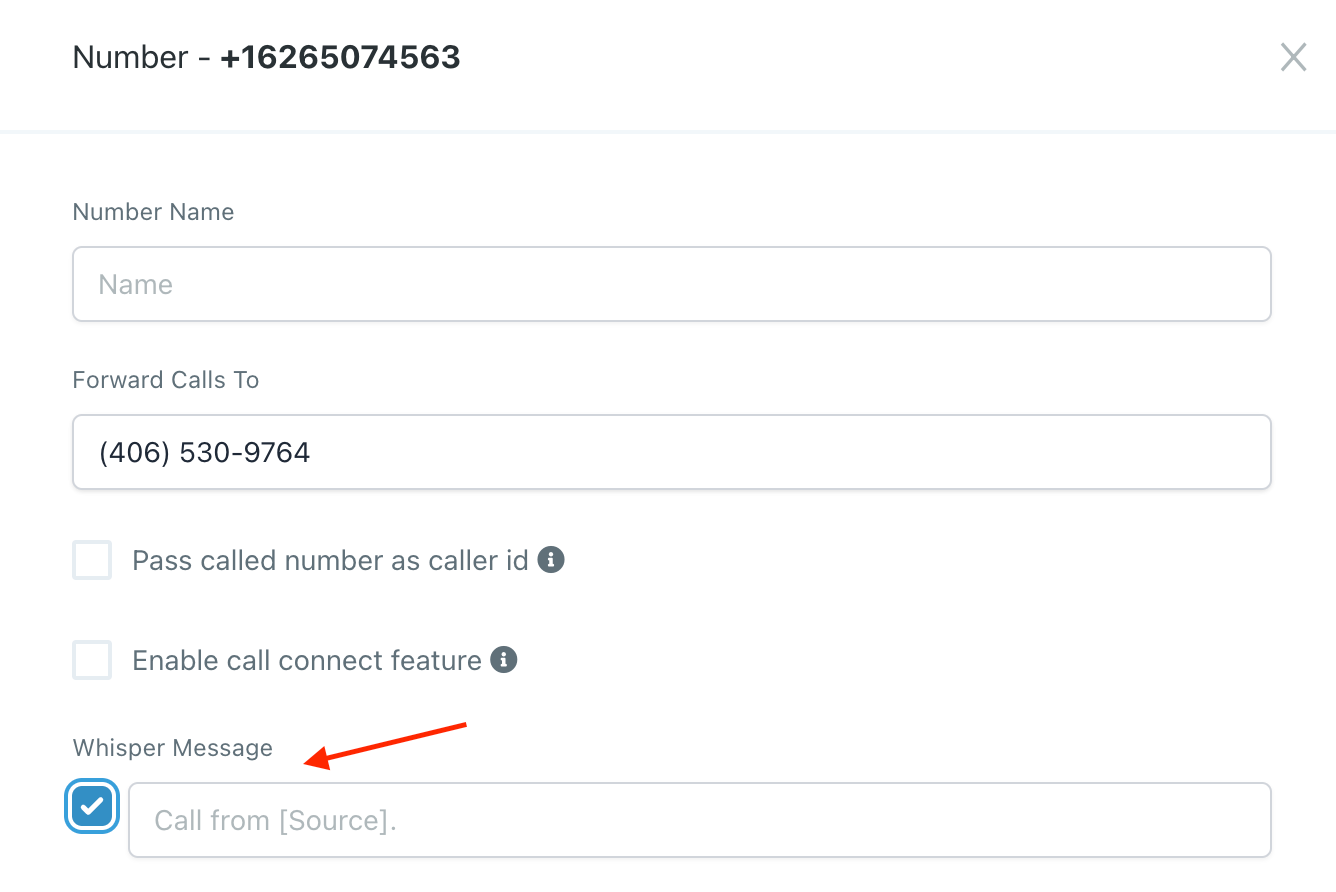Focus the Number Name input field
Viewport: 1336px width, 892px height.
[x=671, y=284]
